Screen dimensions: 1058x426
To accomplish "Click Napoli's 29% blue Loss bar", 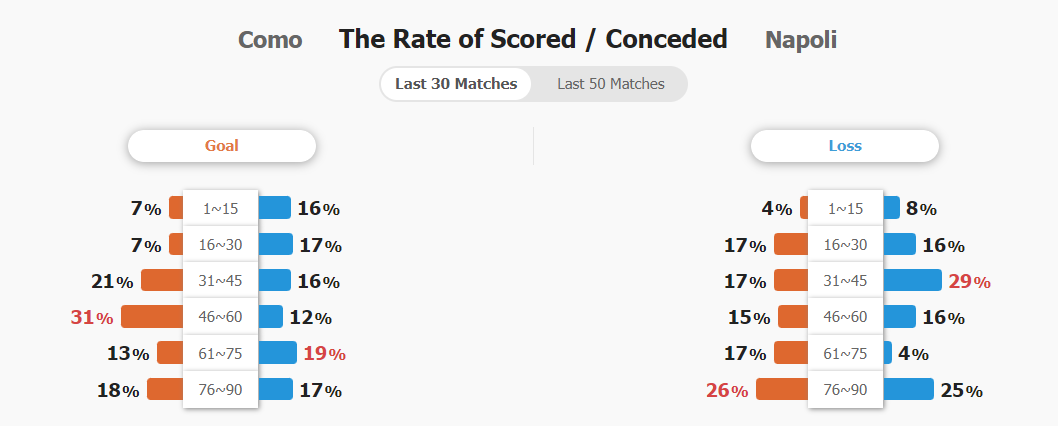I will (x=912, y=280).
